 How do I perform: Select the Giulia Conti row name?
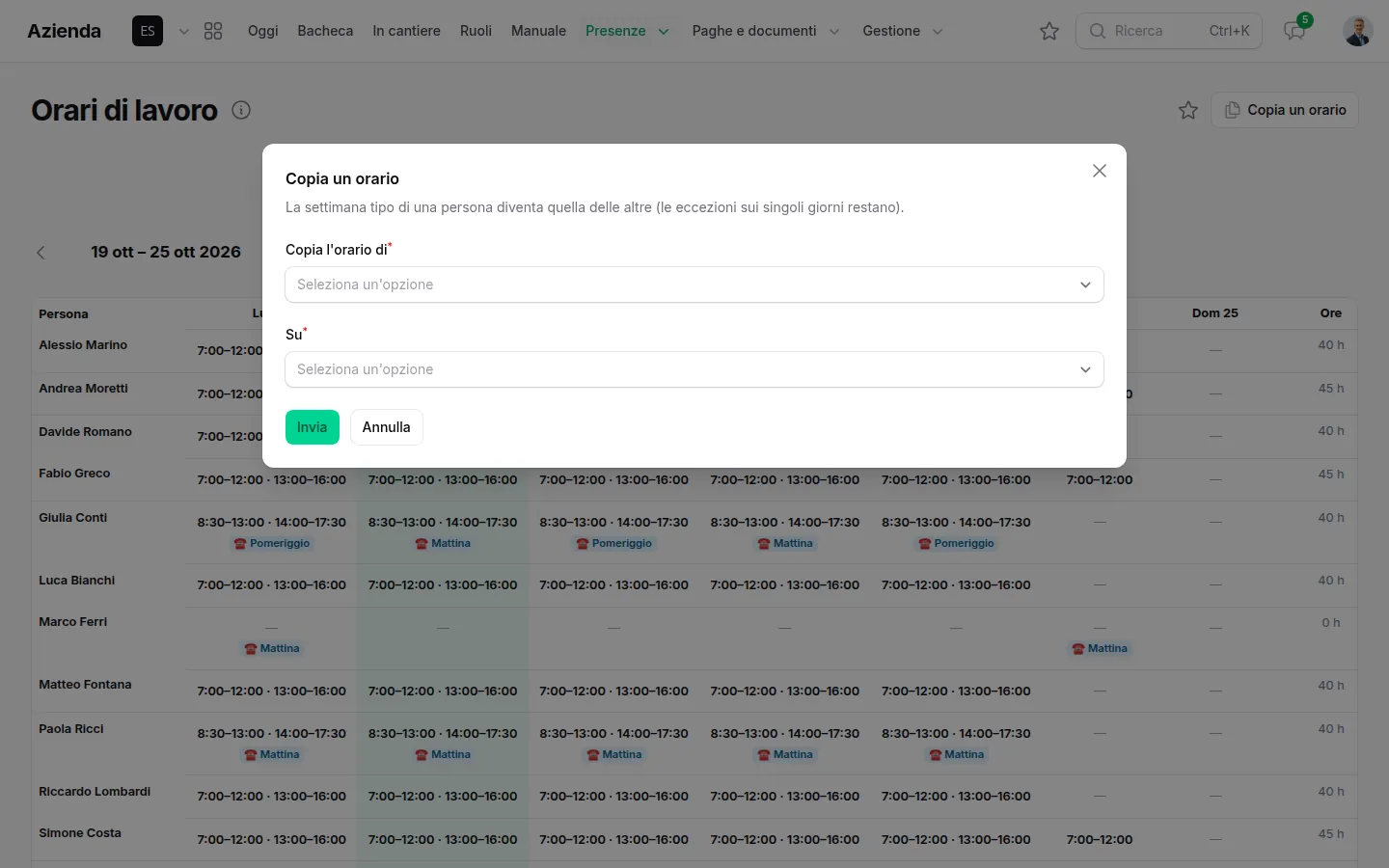pos(73,518)
